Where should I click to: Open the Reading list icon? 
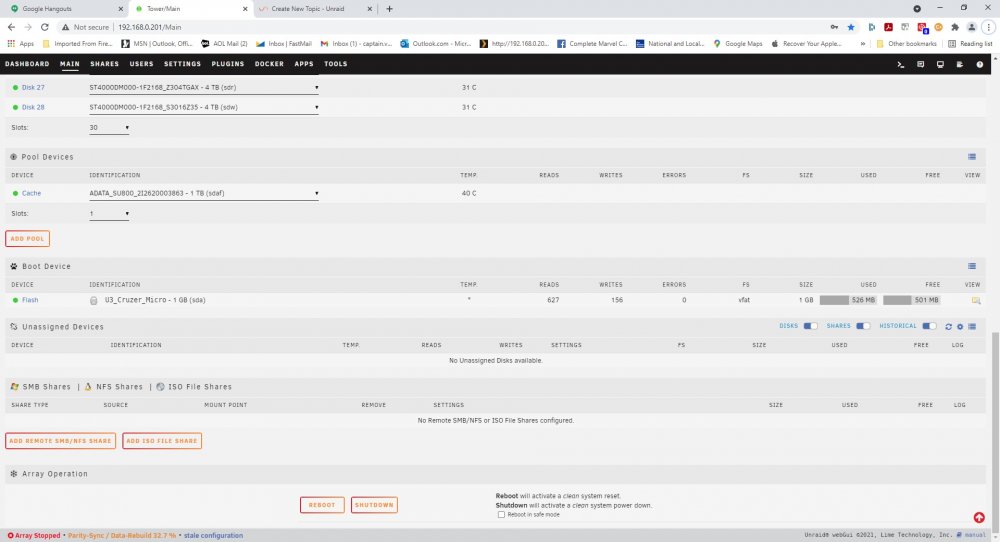[952, 44]
